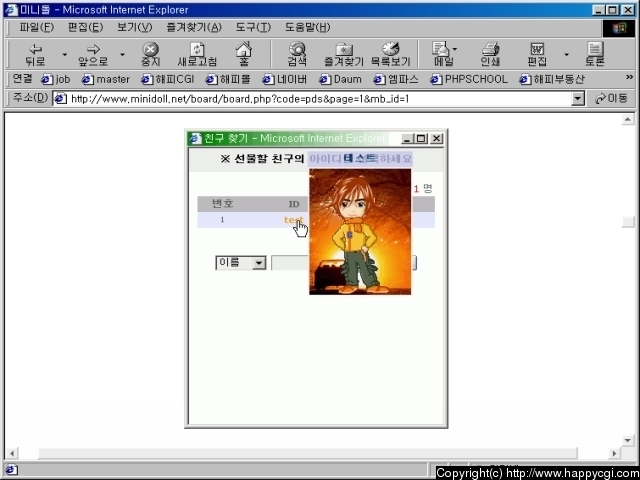Image resolution: width=640 pixels, height=480 pixels.
Task: Open the 도움말(H) menu
Action: 307,27
